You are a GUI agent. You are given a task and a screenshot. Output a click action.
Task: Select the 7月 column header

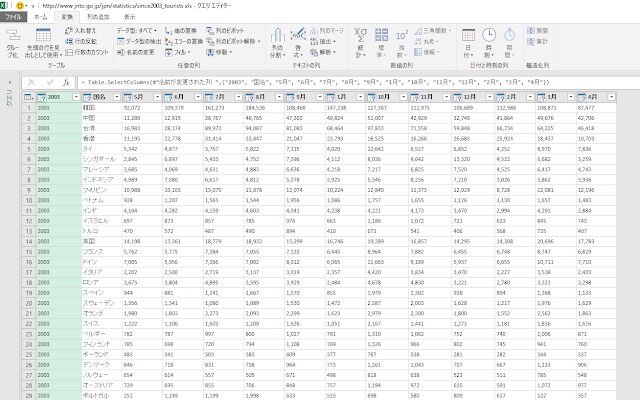pyautogui.click(x=224, y=97)
